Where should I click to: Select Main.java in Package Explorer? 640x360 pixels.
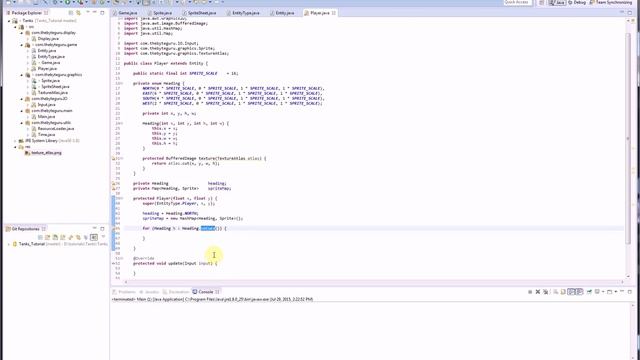pyautogui.click(x=43, y=117)
